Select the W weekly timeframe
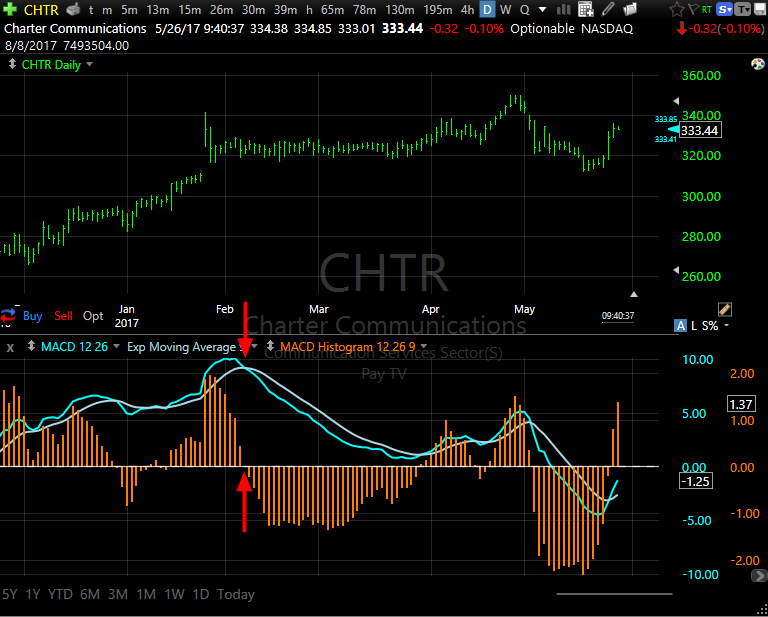Screen dimensions: 768x617 [506, 9]
